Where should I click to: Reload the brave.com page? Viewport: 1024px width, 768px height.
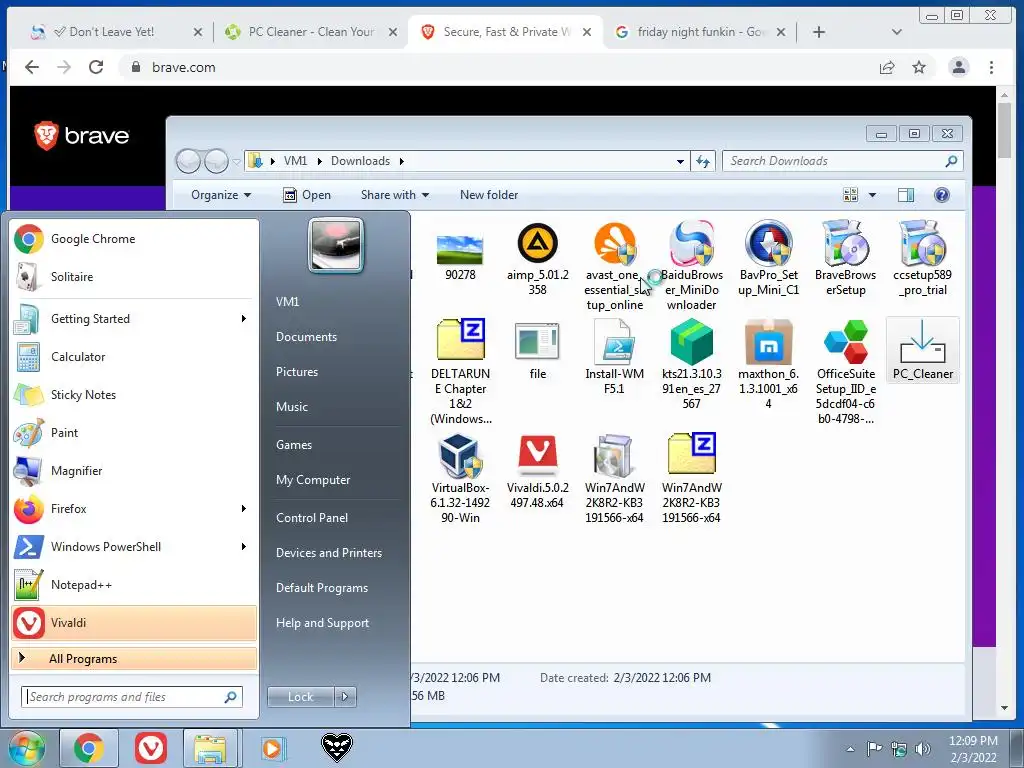point(96,67)
